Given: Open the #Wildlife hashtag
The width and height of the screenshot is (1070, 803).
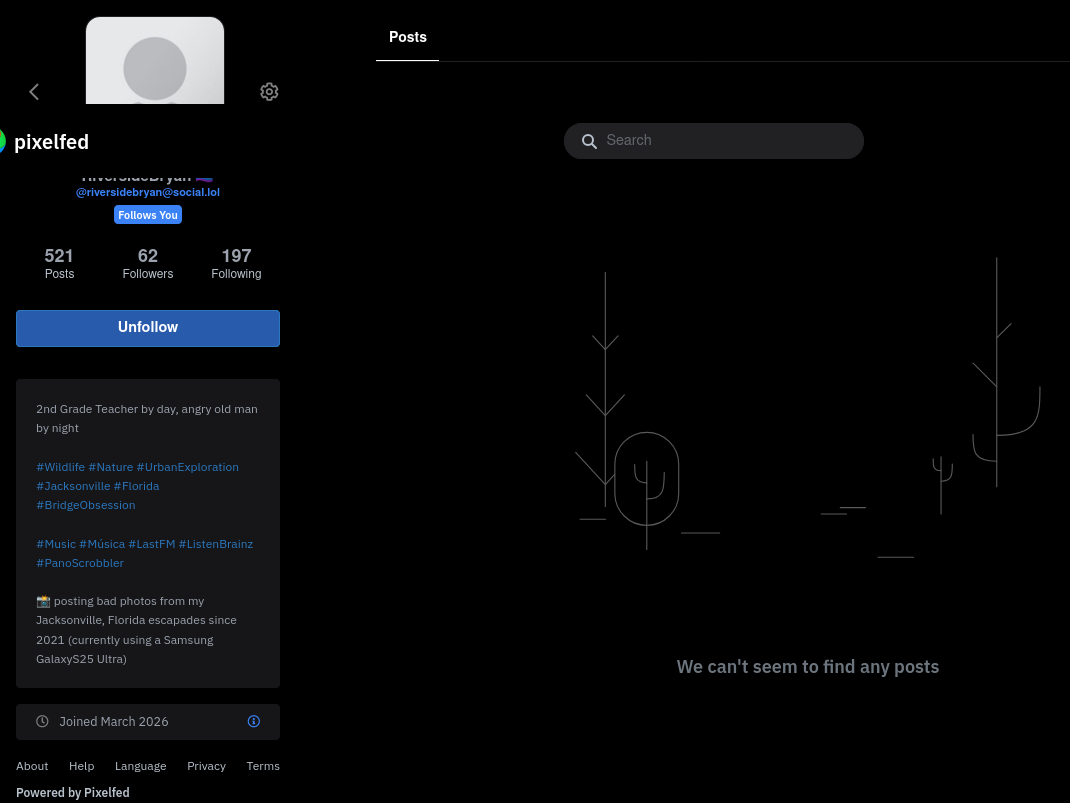Looking at the screenshot, I should (x=60, y=467).
